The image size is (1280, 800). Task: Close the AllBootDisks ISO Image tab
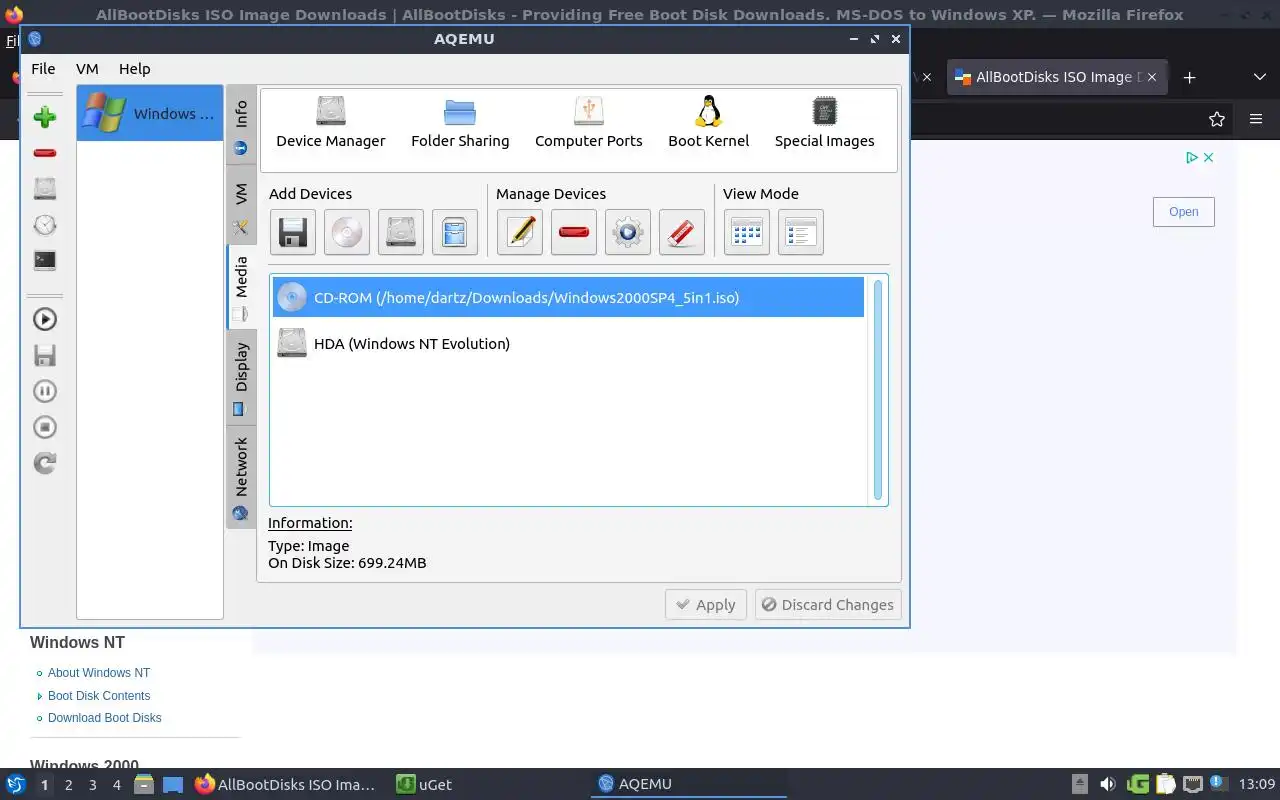(x=1152, y=77)
